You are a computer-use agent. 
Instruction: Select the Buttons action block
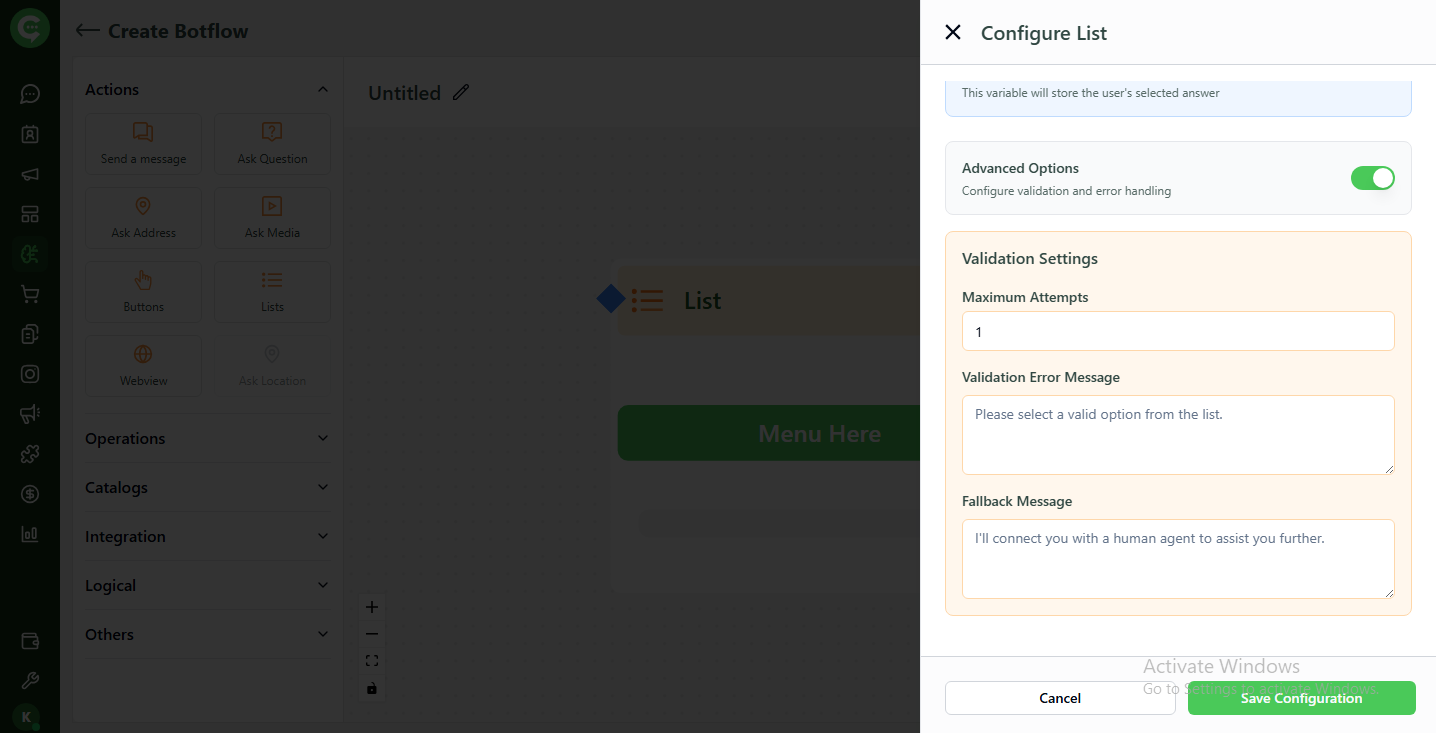tap(143, 291)
